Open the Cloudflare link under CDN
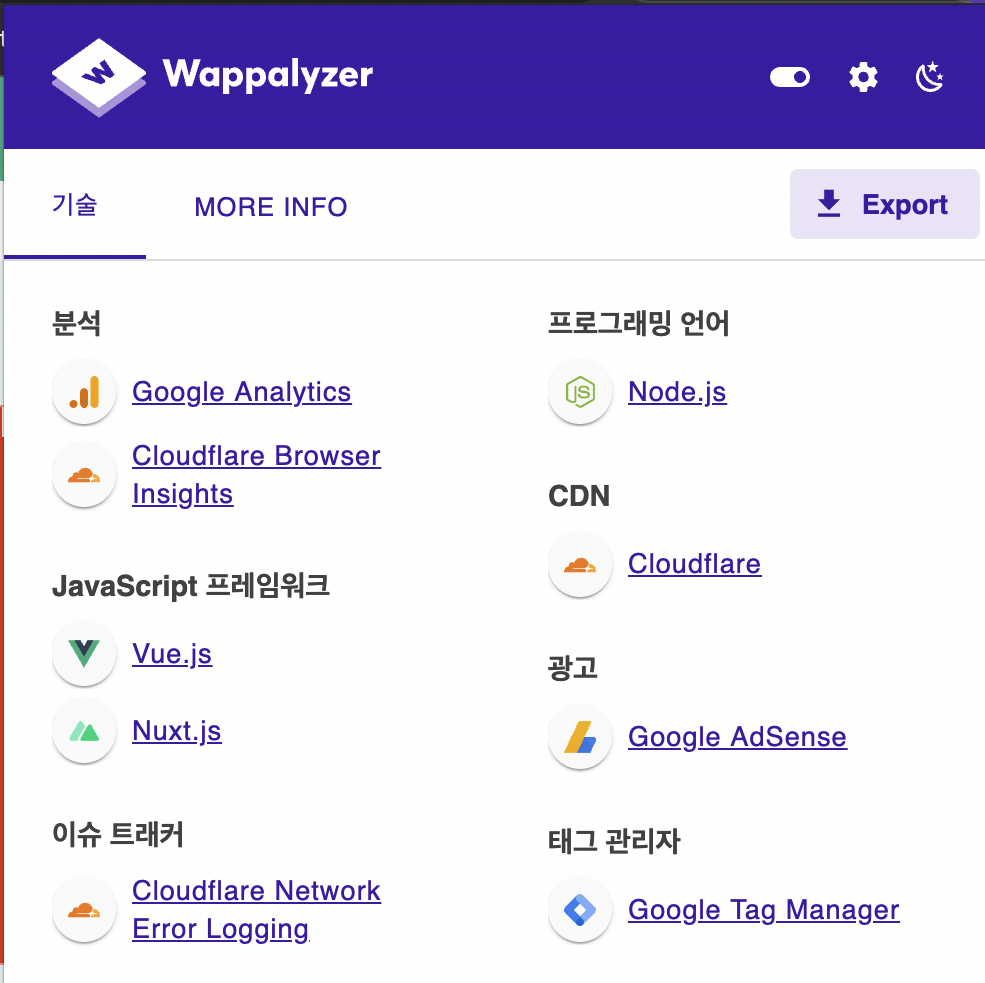Image resolution: width=985 pixels, height=983 pixels. click(694, 564)
